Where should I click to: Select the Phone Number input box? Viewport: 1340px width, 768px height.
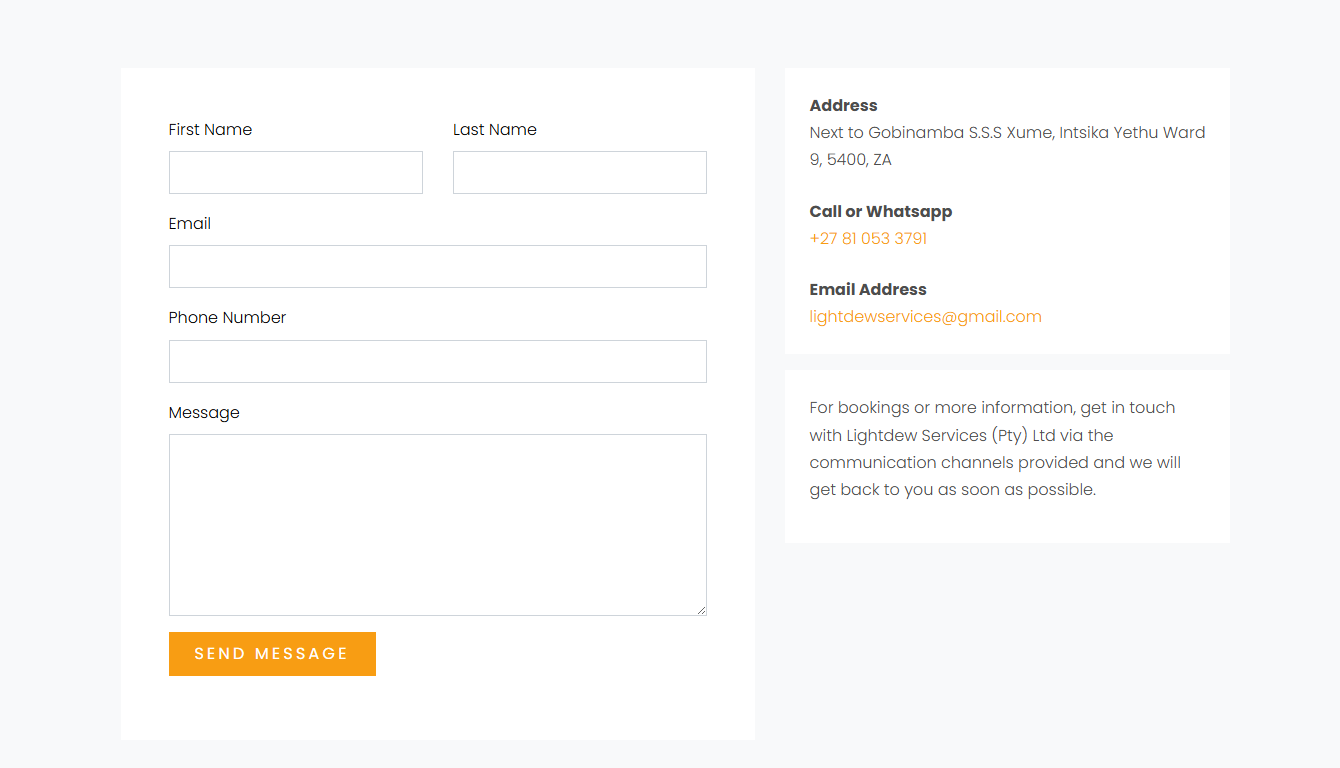[437, 361]
